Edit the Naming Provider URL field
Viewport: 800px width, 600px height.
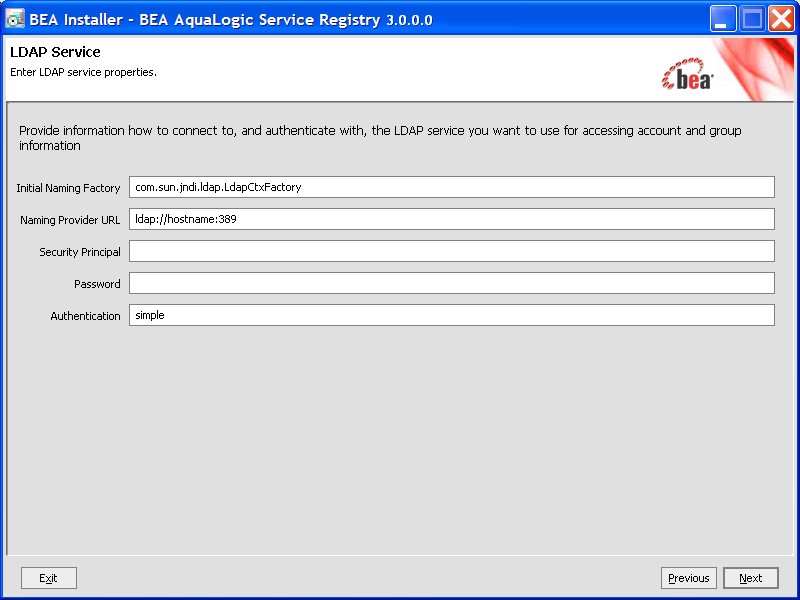452,219
